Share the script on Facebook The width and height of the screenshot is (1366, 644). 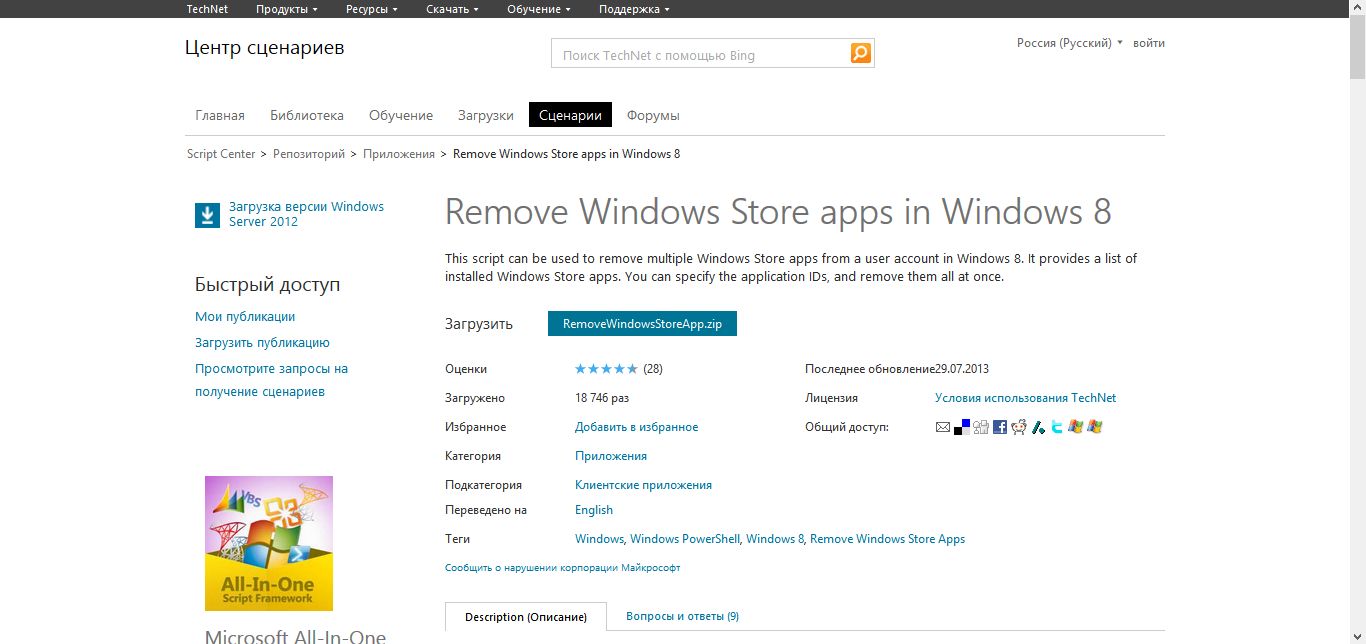pos(999,427)
